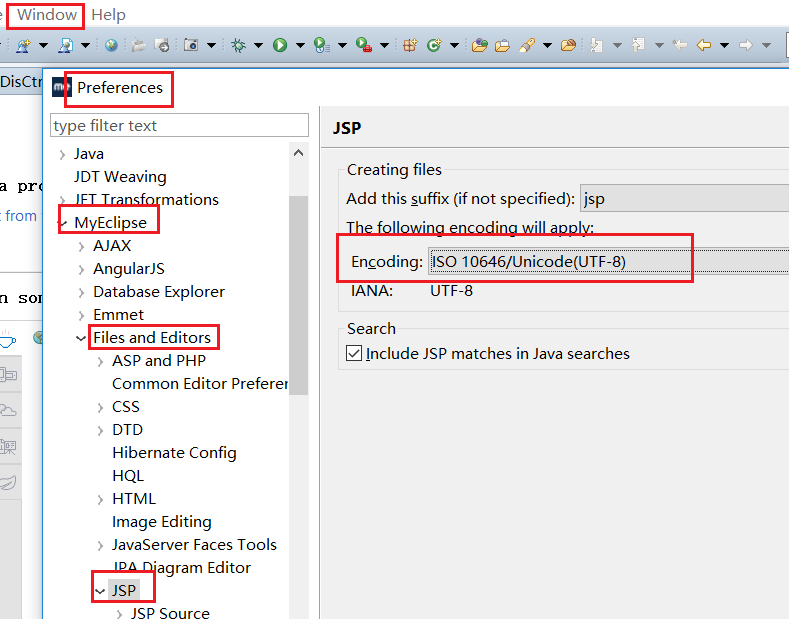The width and height of the screenshot is (789, 619).
Task: Open dropdown arrow beside new class icon
Action: pyautogui.click(x=454, y=46)
